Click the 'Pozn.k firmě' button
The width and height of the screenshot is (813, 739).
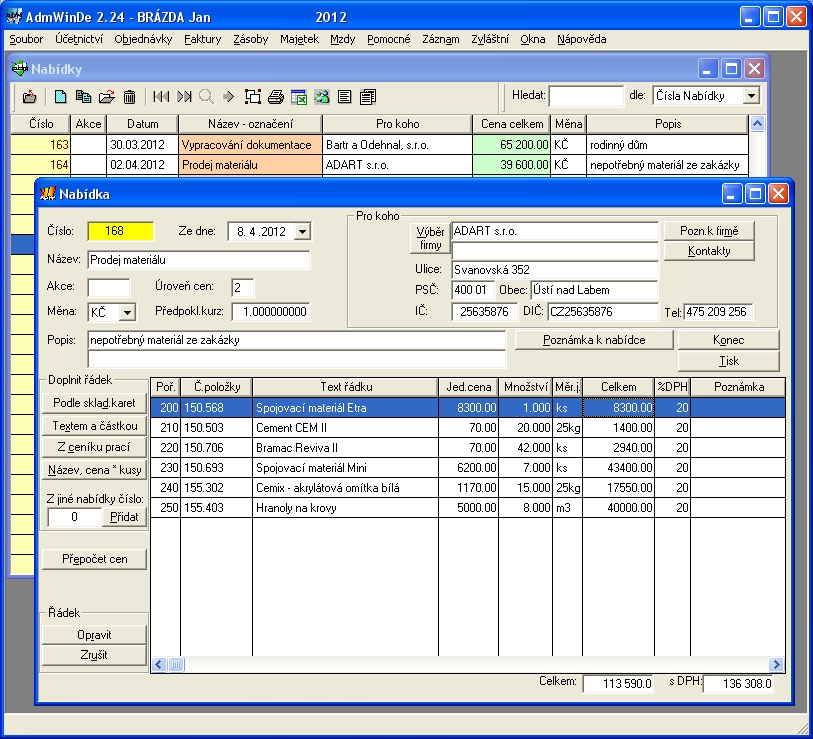pos(709,231)
